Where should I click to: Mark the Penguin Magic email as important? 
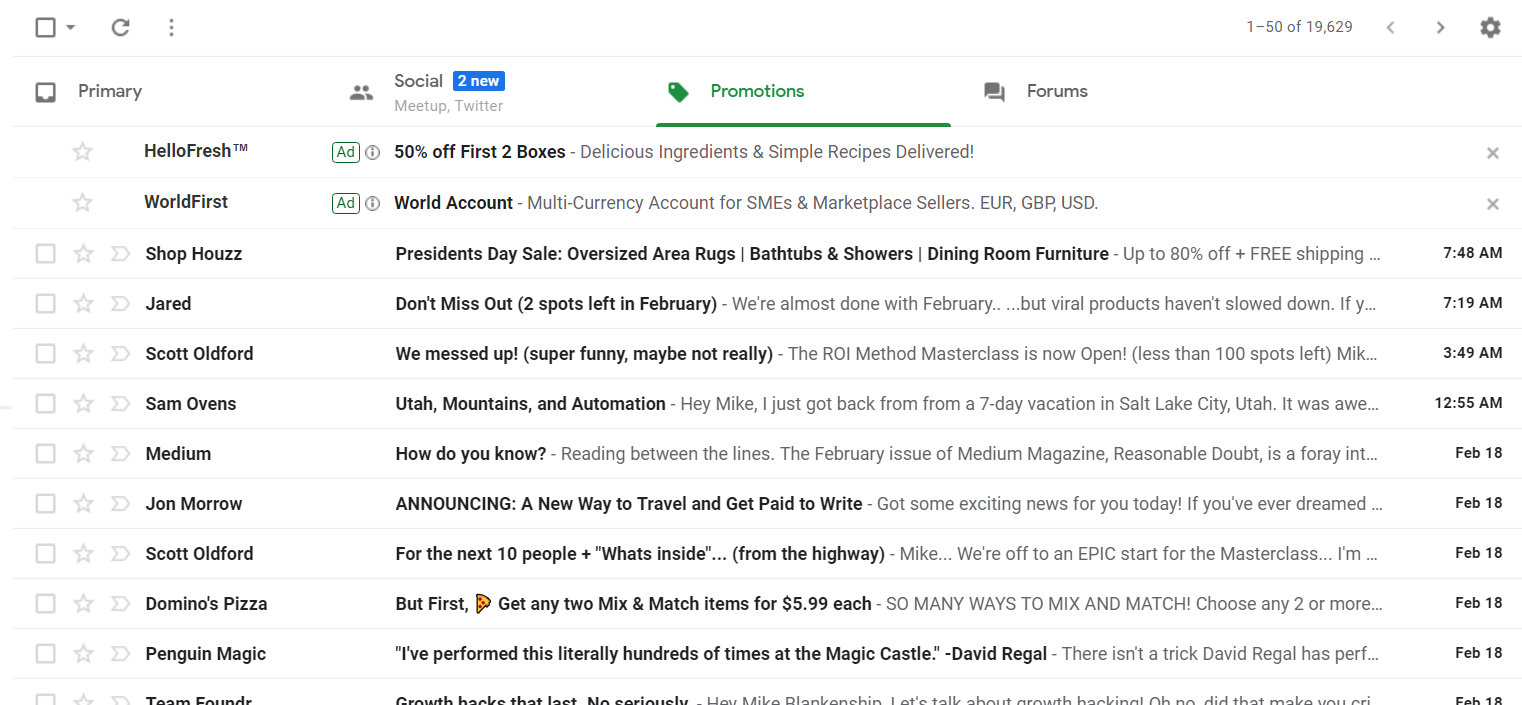click(120, 654)
